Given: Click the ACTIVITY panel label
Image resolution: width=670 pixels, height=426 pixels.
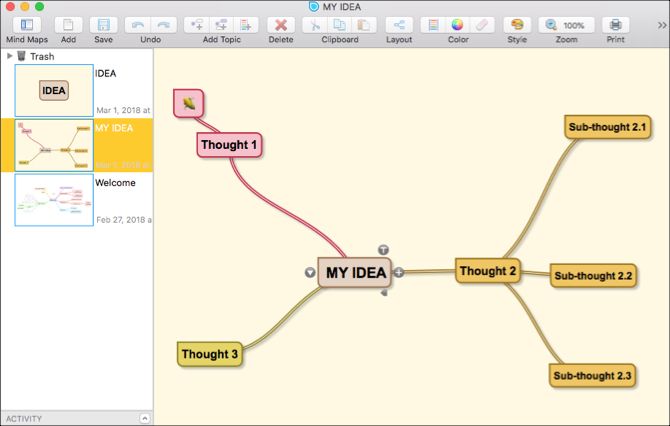Looking at the screenshot, I should point(24,419).
